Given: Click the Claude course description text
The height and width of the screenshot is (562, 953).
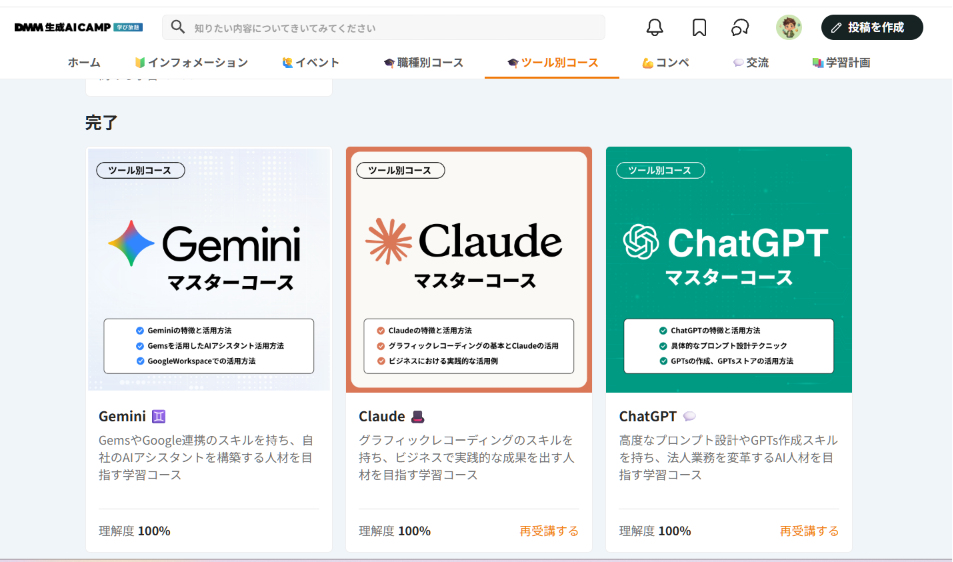Looking at the screenshot, I should pyautogui.click(x=466, y=457).
